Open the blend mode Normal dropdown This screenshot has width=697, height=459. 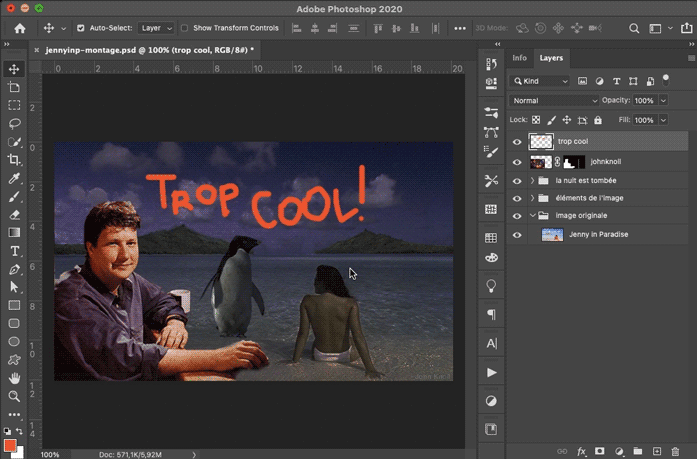click(x=554, y=101)
